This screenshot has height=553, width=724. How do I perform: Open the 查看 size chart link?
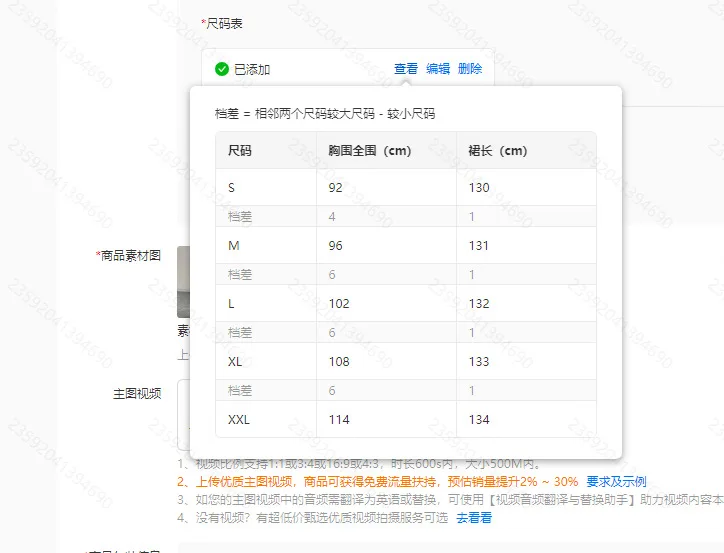tap(405, 69)
